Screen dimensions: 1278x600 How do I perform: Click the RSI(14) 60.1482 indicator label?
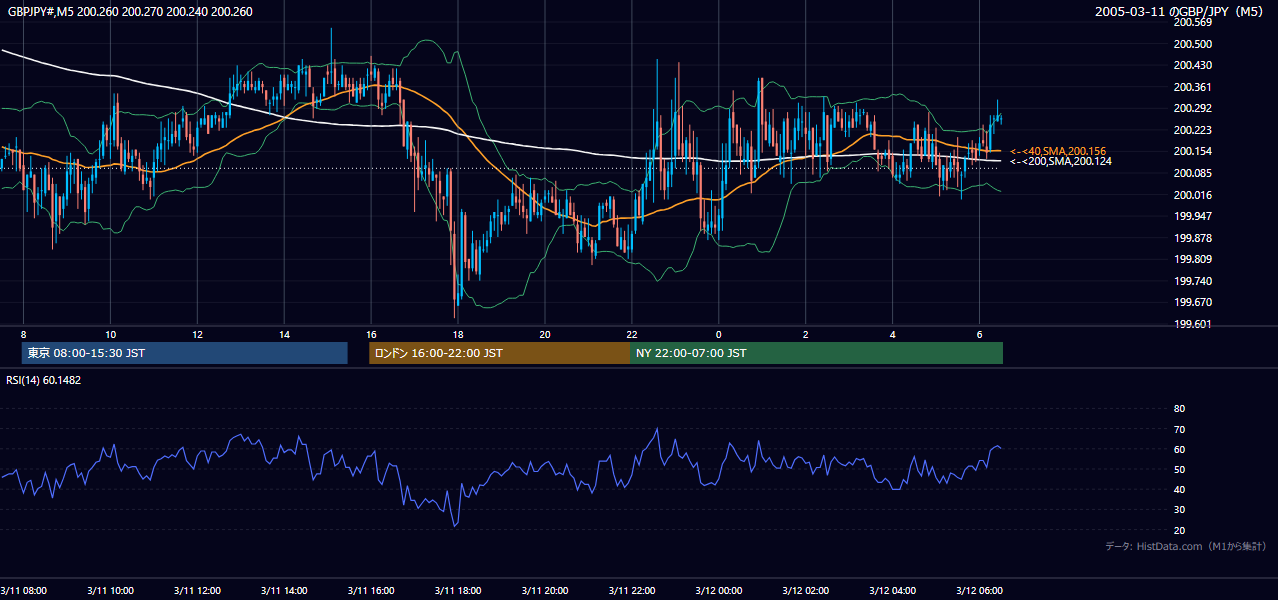tap(44, 380)
